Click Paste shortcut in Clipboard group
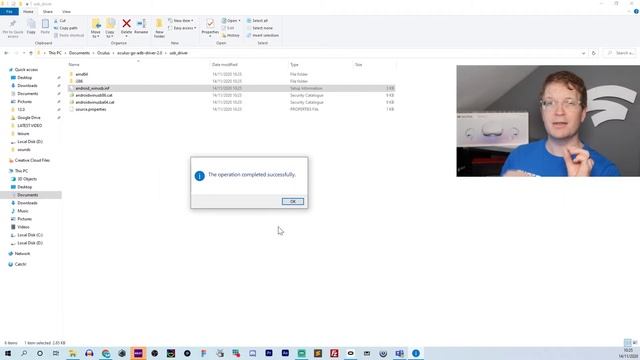This screenshot has height=360, width=640. coord(69,35)
